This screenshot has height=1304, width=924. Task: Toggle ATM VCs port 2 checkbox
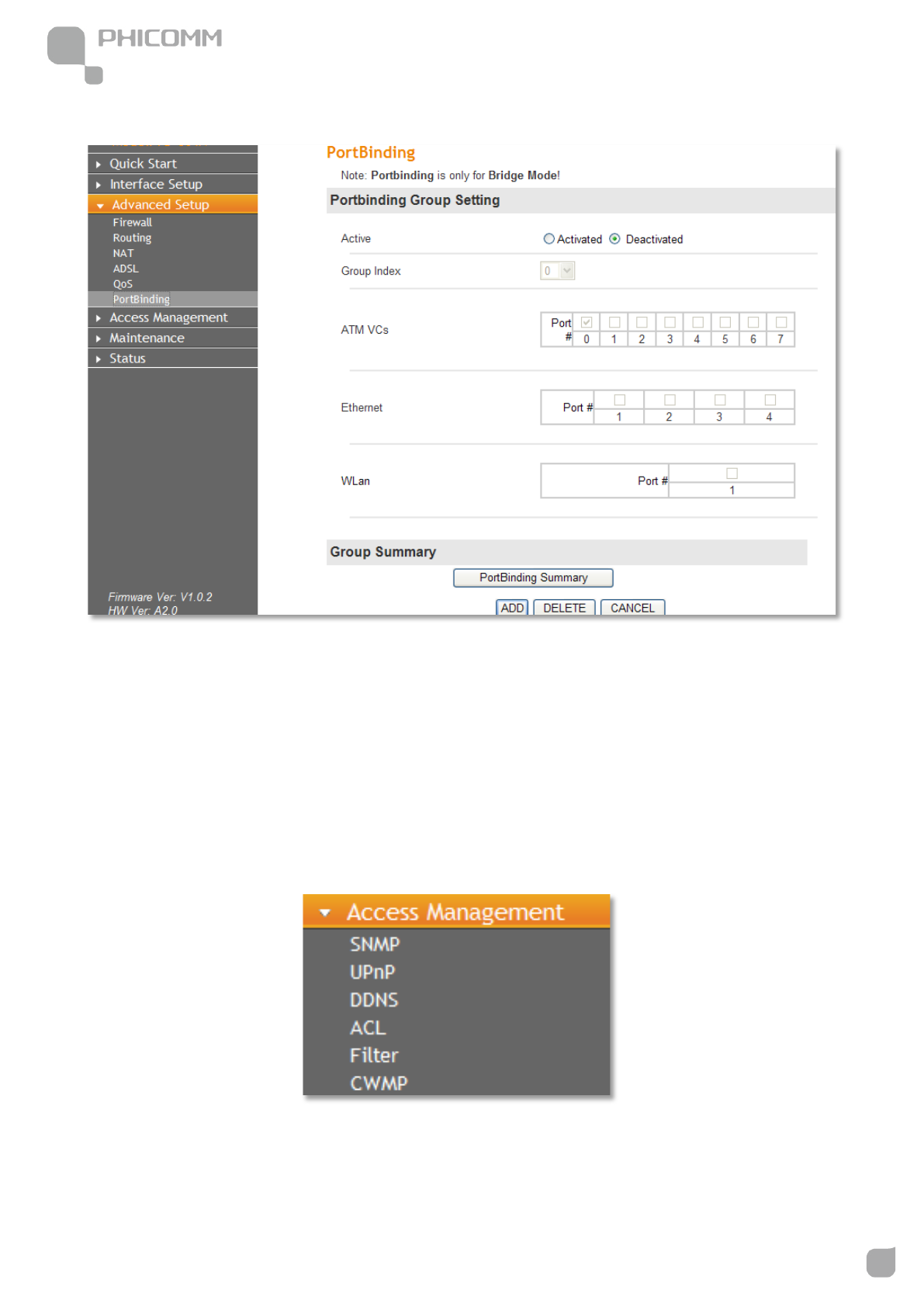642,322
